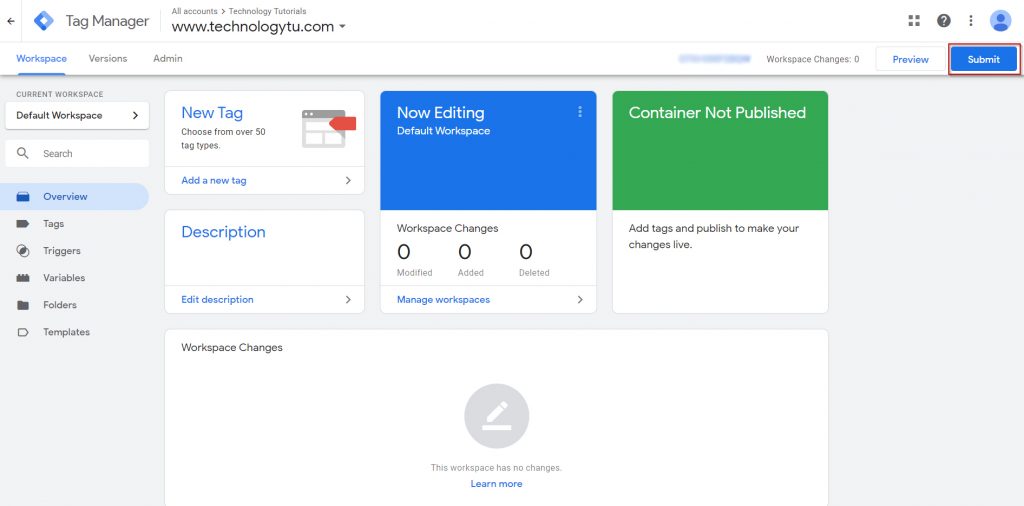The width and height of the screenshot is (1024, 506).
Task: Click the Added count label
Action: pos(471,273)
